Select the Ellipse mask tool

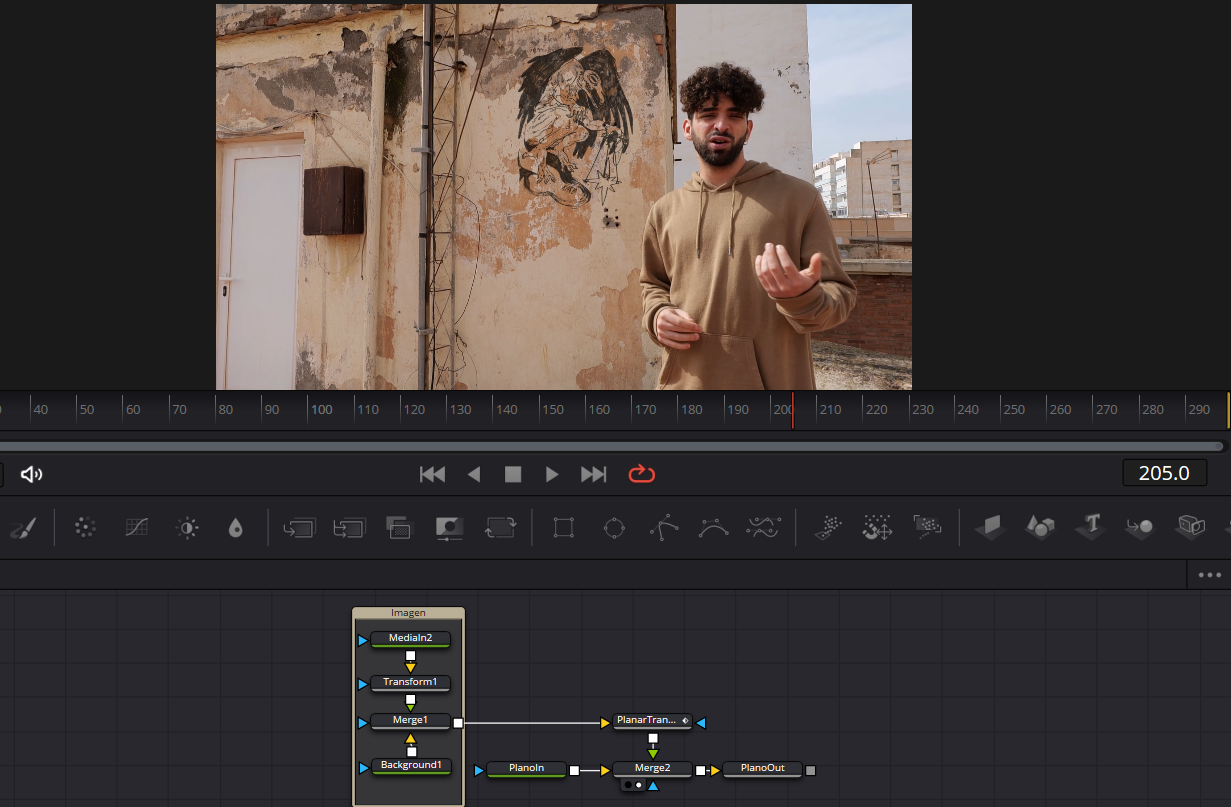pyautogui.click(x=613, y=527)
